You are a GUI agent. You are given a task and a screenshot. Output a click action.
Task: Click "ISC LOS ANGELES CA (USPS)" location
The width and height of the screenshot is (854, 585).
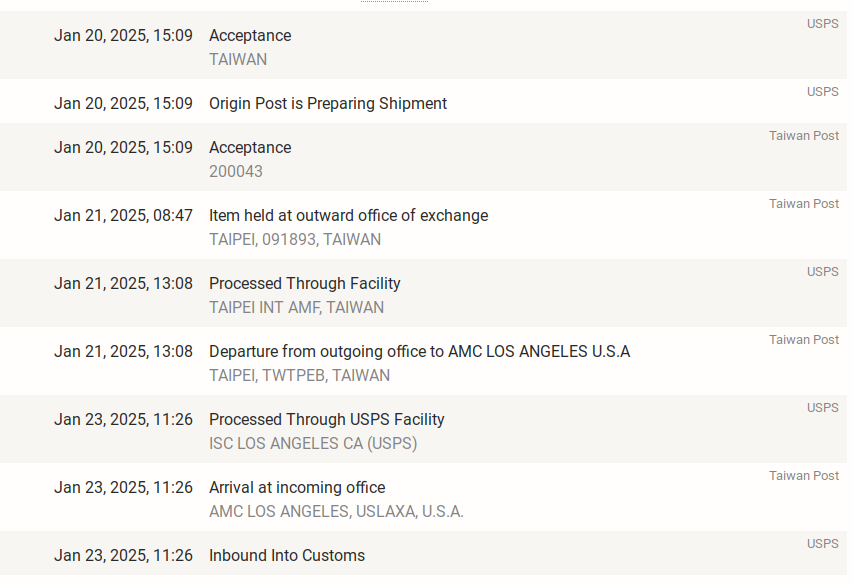[313, 444]
